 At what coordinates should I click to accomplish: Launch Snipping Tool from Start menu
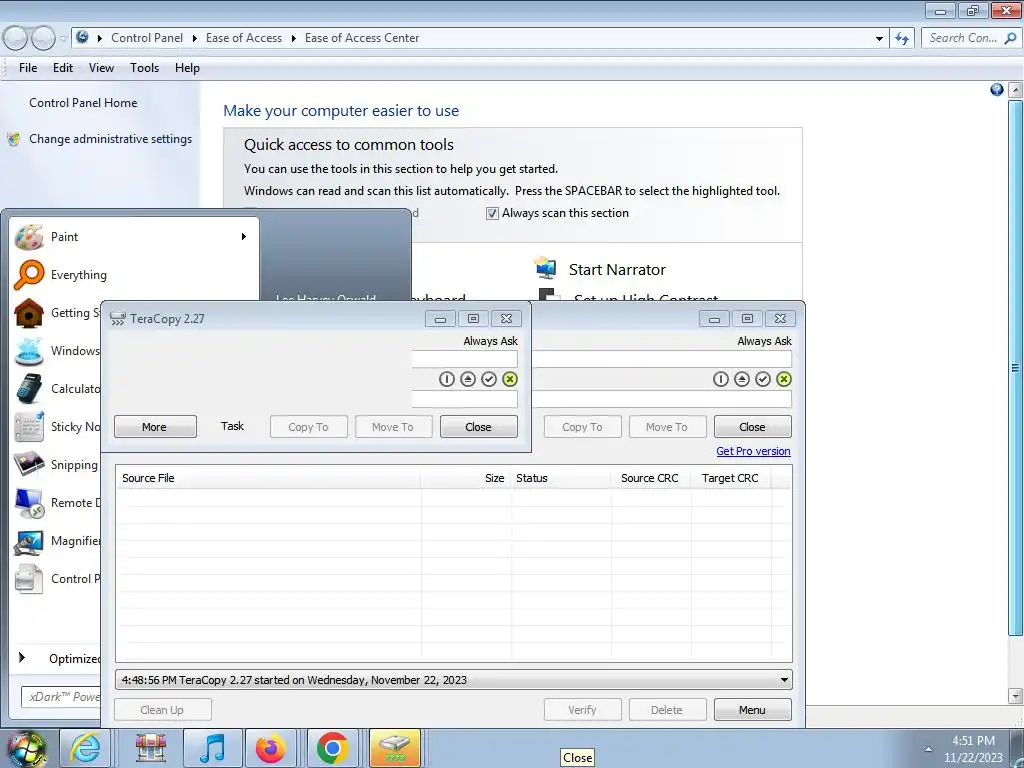coord(57,464)
